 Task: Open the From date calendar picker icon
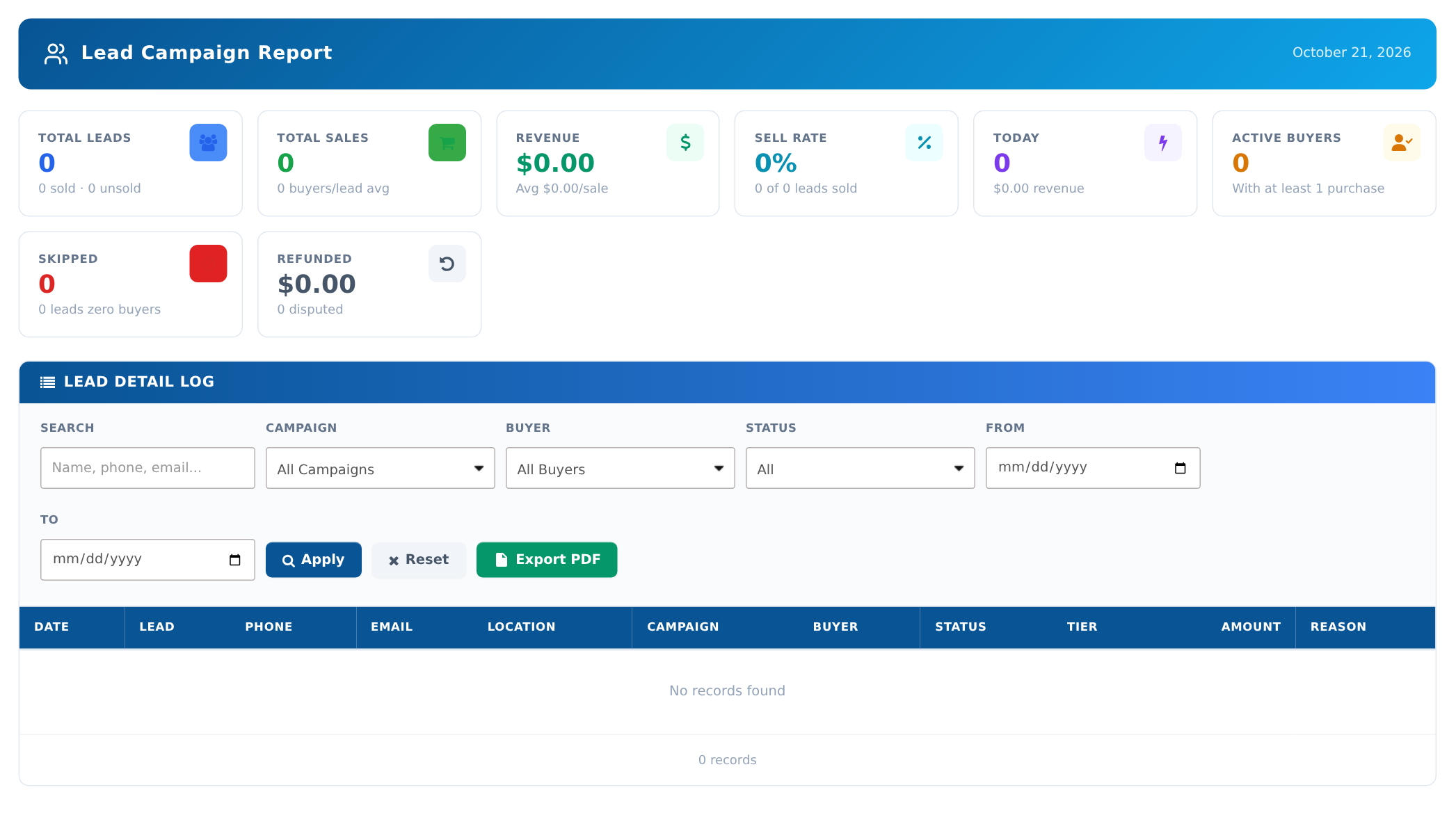click(1180, 468)
